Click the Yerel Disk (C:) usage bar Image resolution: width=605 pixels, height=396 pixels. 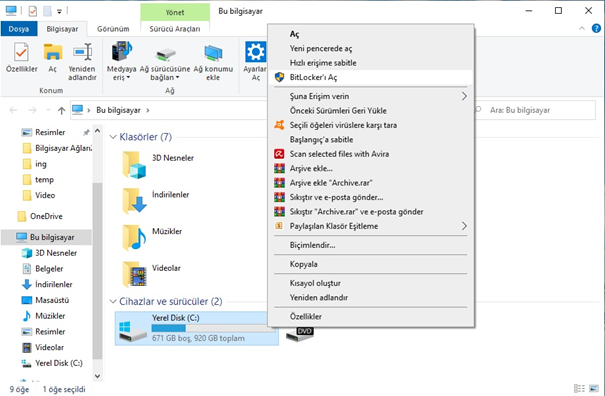click(x=213, y=328)
